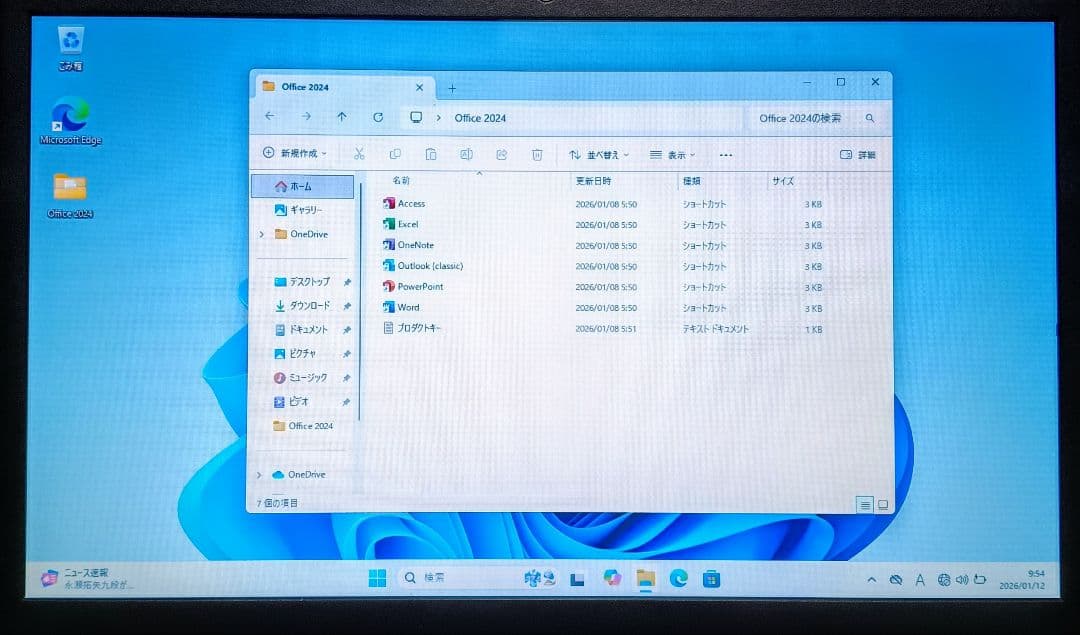Click the Cut icon in the toolbar
The height and width of the screenshot is (635, 1080).
click(358, 154)
